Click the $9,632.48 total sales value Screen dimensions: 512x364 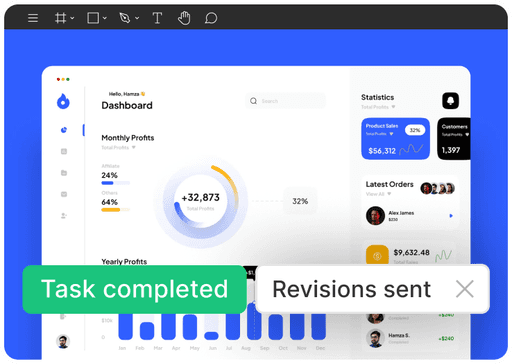[x=411, y=252]
